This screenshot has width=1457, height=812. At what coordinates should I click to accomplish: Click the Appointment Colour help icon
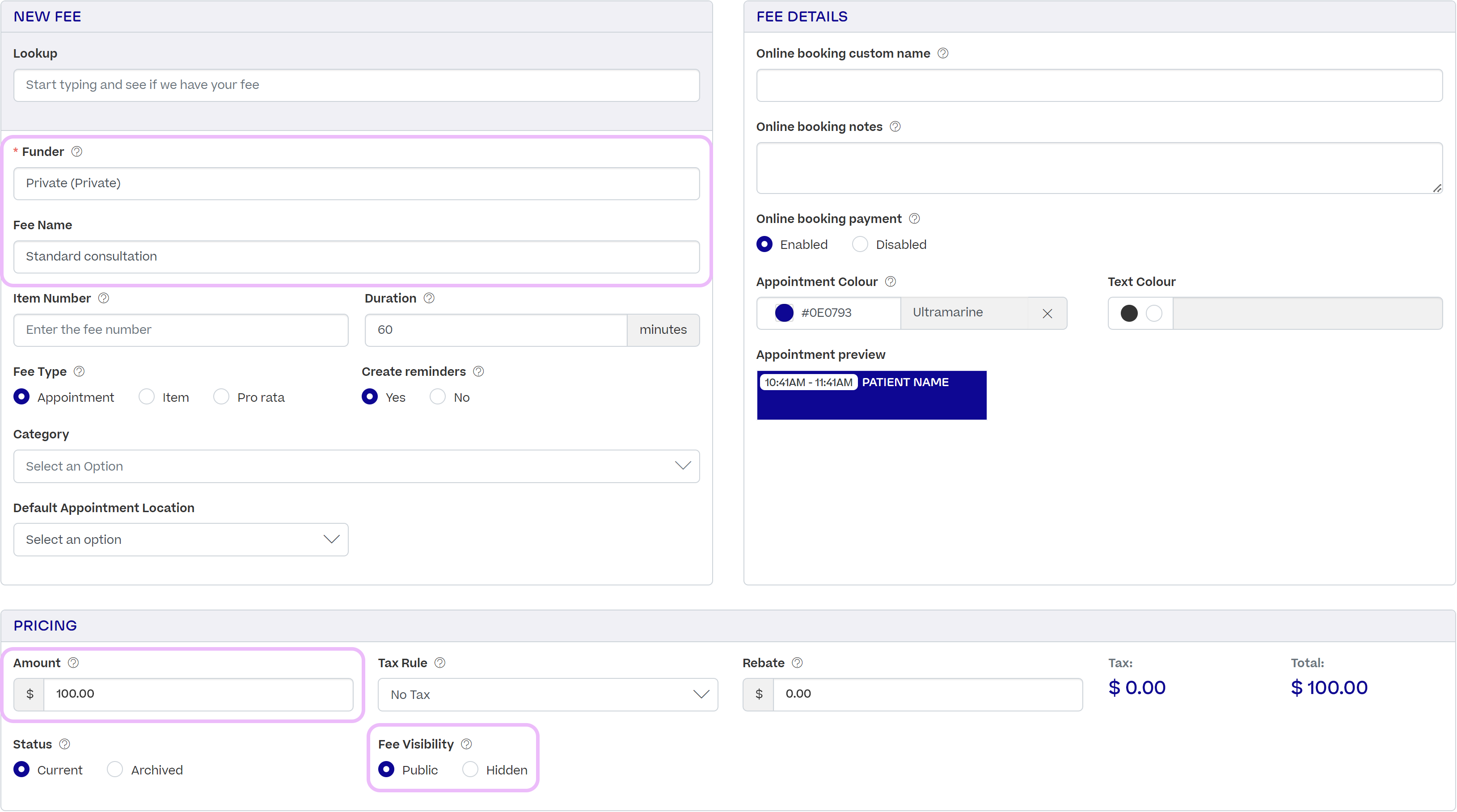coord(890,282)
